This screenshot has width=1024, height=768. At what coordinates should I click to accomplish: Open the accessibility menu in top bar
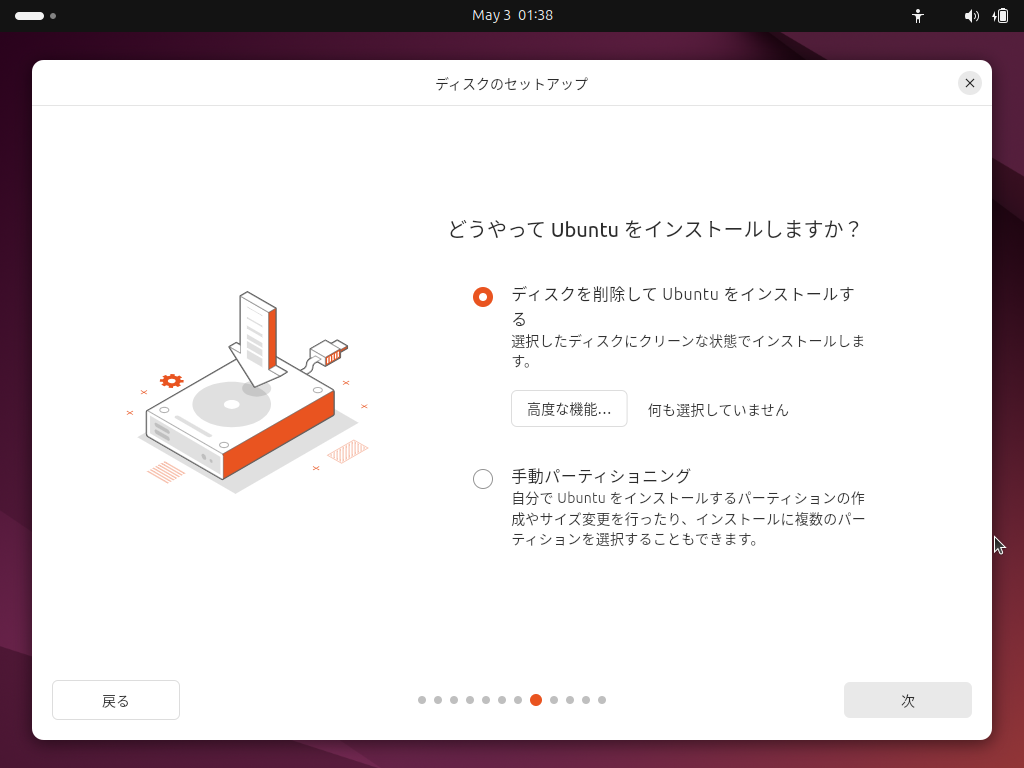tap(918, 16)
